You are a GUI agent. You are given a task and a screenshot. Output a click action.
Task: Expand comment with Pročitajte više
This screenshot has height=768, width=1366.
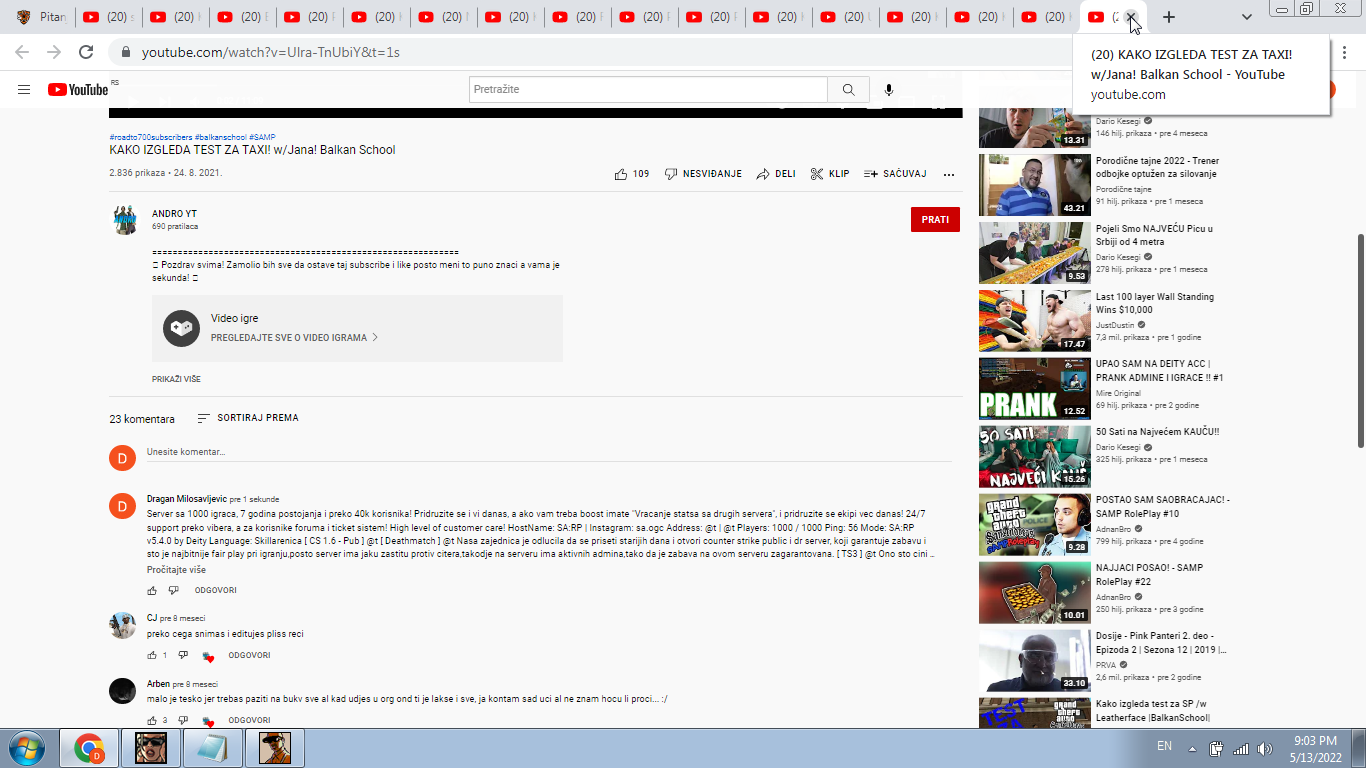[176, 570]
